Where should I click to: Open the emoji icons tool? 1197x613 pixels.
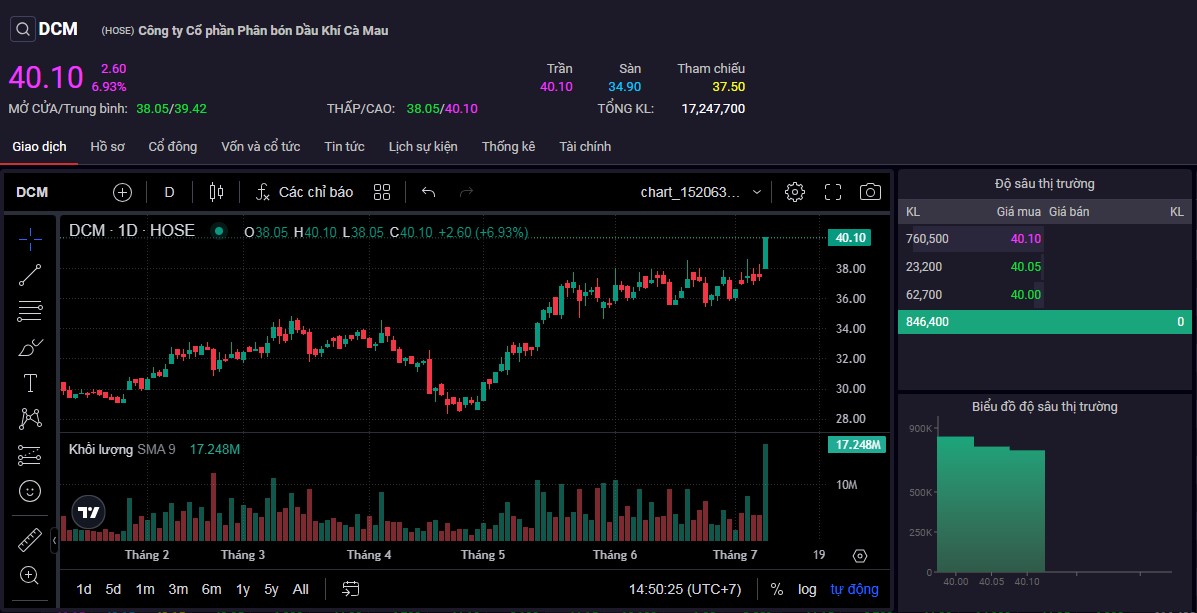pos(30,491)
